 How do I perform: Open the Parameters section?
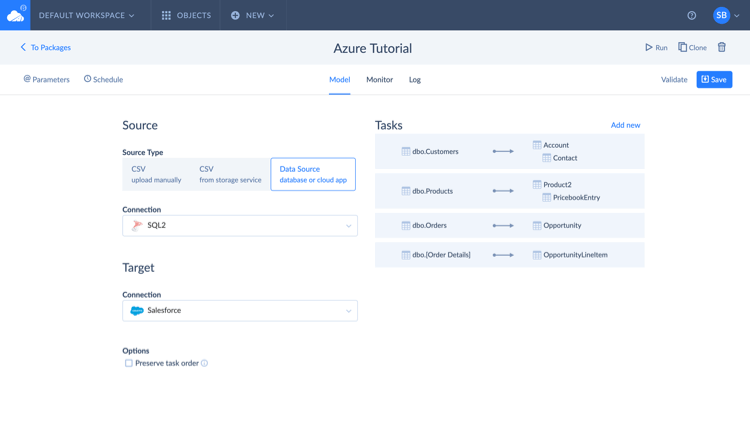46,79
